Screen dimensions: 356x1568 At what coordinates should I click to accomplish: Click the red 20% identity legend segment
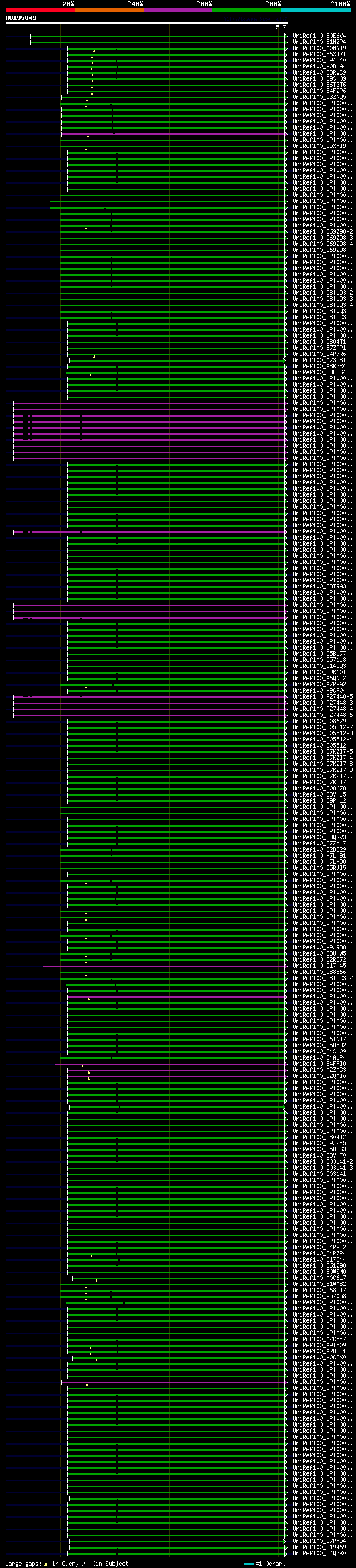(39, 10)
